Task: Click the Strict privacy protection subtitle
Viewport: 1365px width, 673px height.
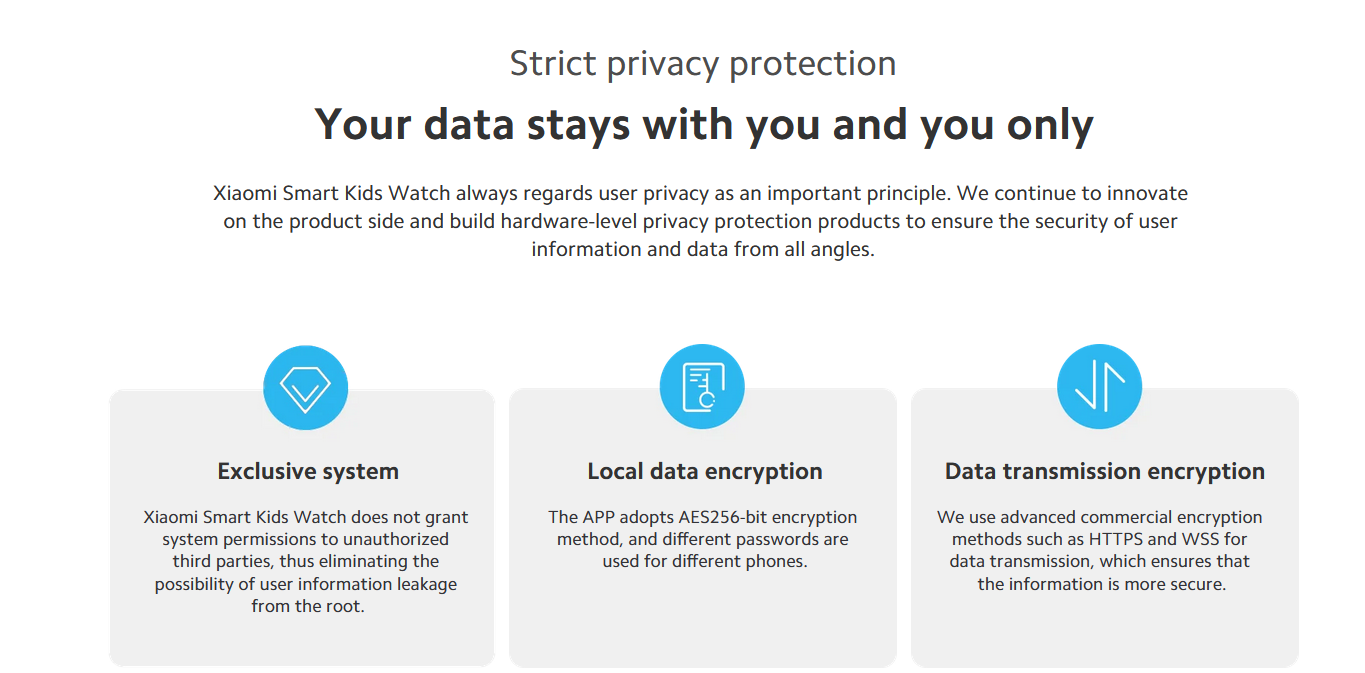Action: click(x=703, y=63)
